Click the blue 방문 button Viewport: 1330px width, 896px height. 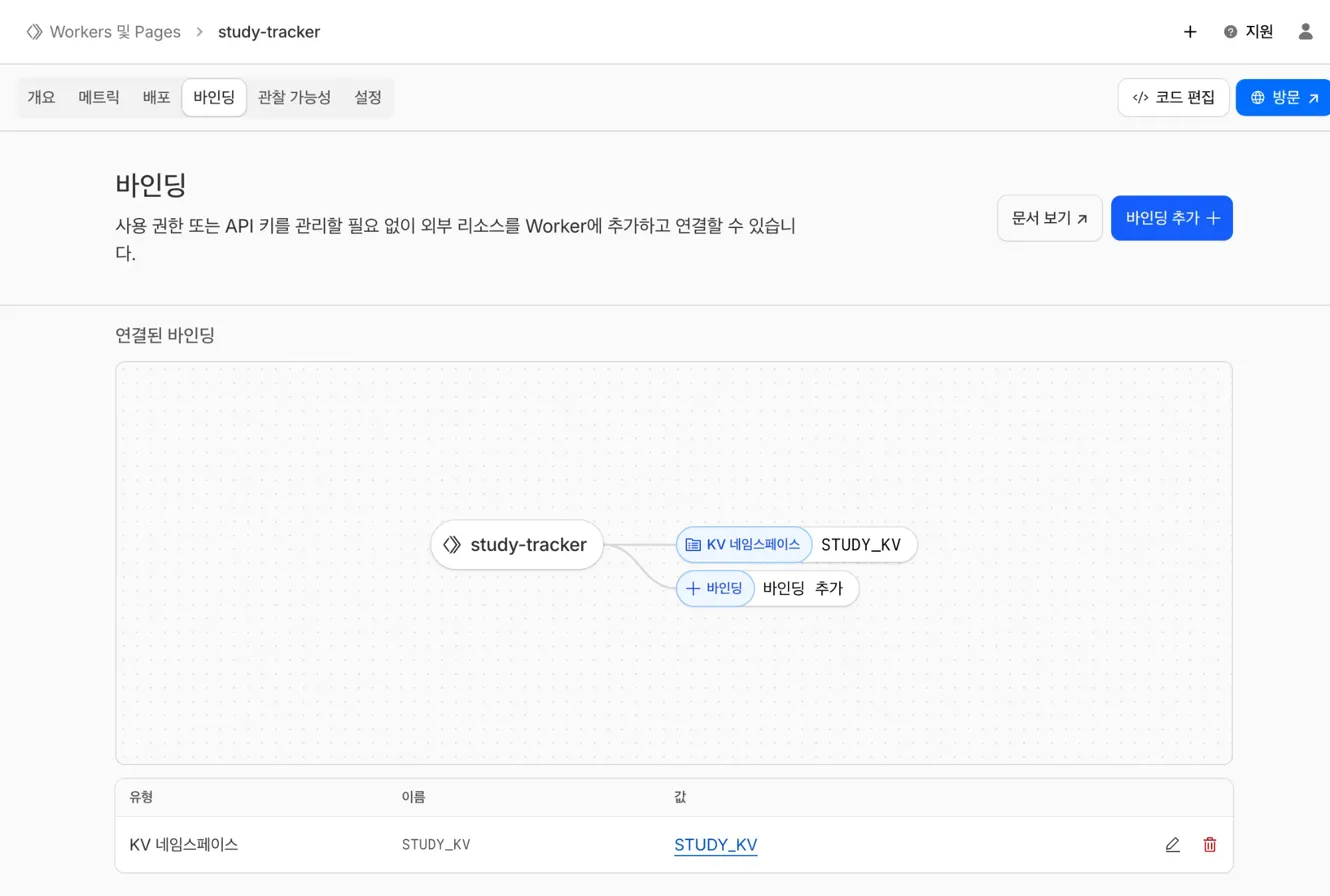coord(1284,98)
